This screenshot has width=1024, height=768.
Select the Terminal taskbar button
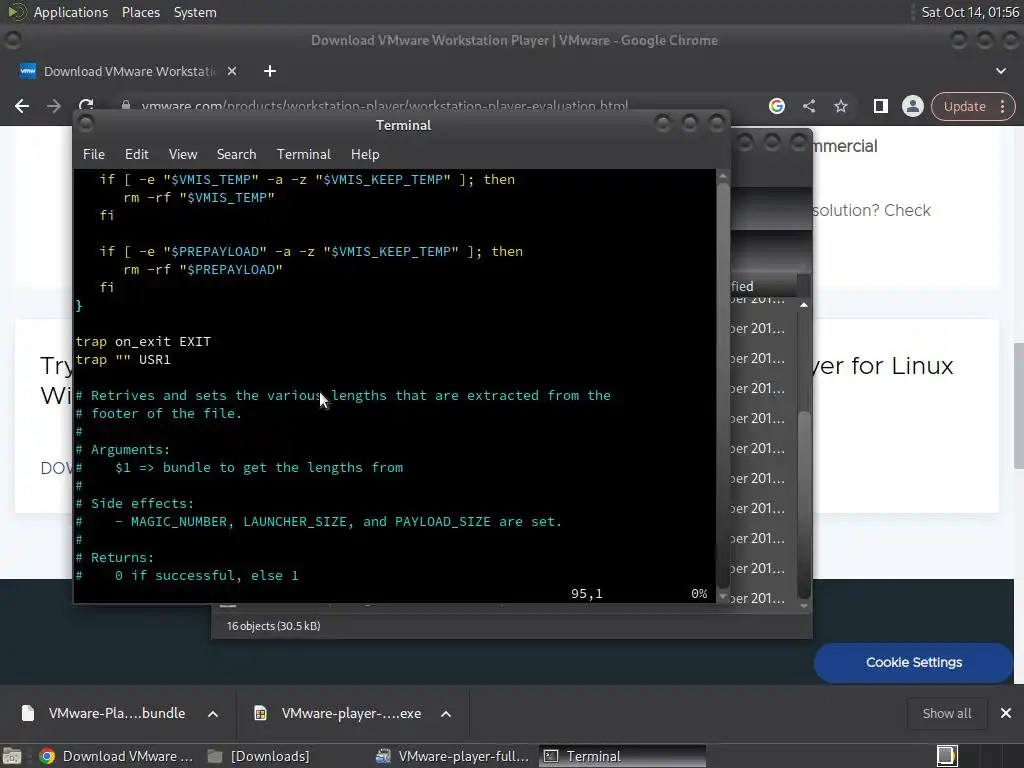(622, 756)
